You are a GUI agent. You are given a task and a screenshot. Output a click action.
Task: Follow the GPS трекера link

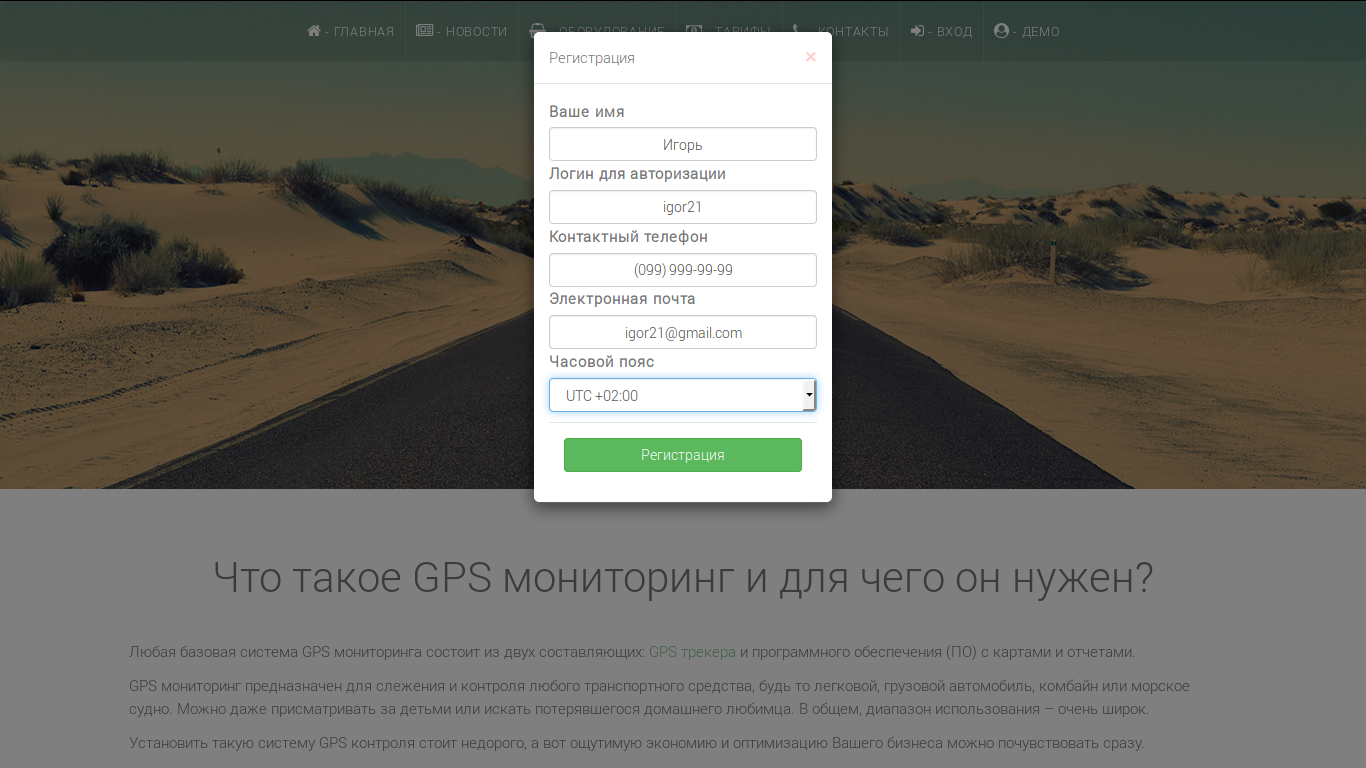point(692,652)
